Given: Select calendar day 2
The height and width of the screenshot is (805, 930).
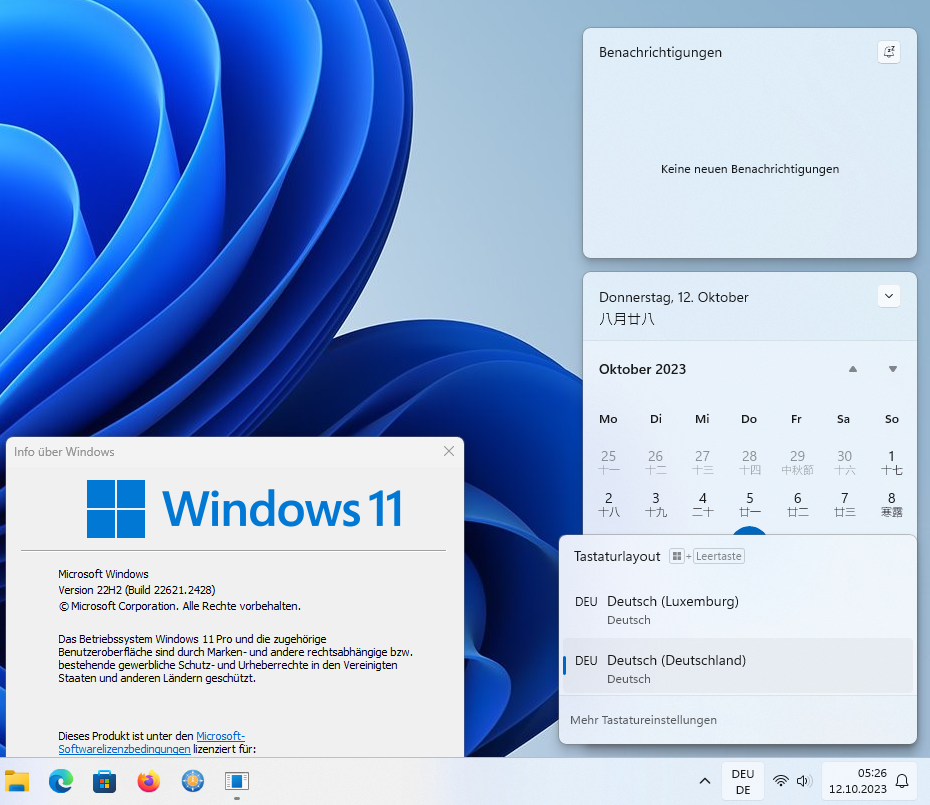Looking at the screenshot, I should tap(609, 504).
